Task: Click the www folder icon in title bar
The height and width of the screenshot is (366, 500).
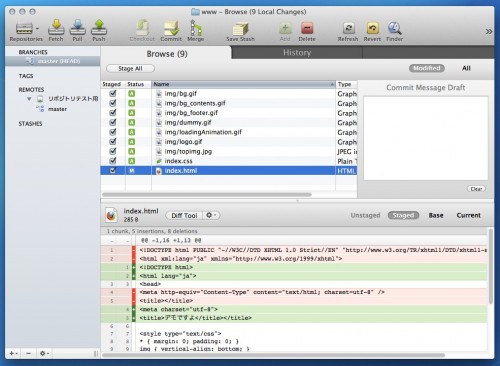Action: (195, 12)
